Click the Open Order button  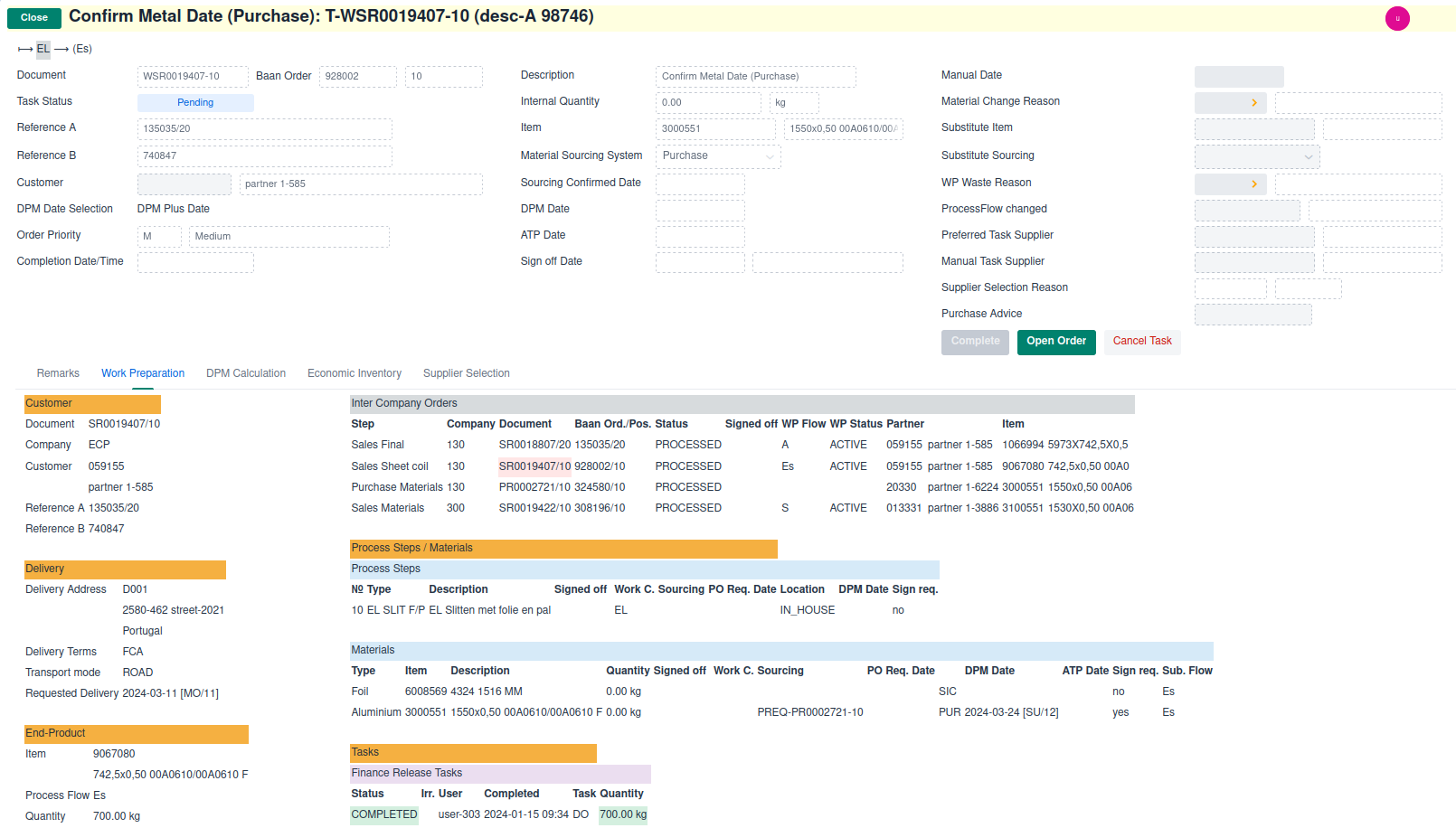(1056, 342)
